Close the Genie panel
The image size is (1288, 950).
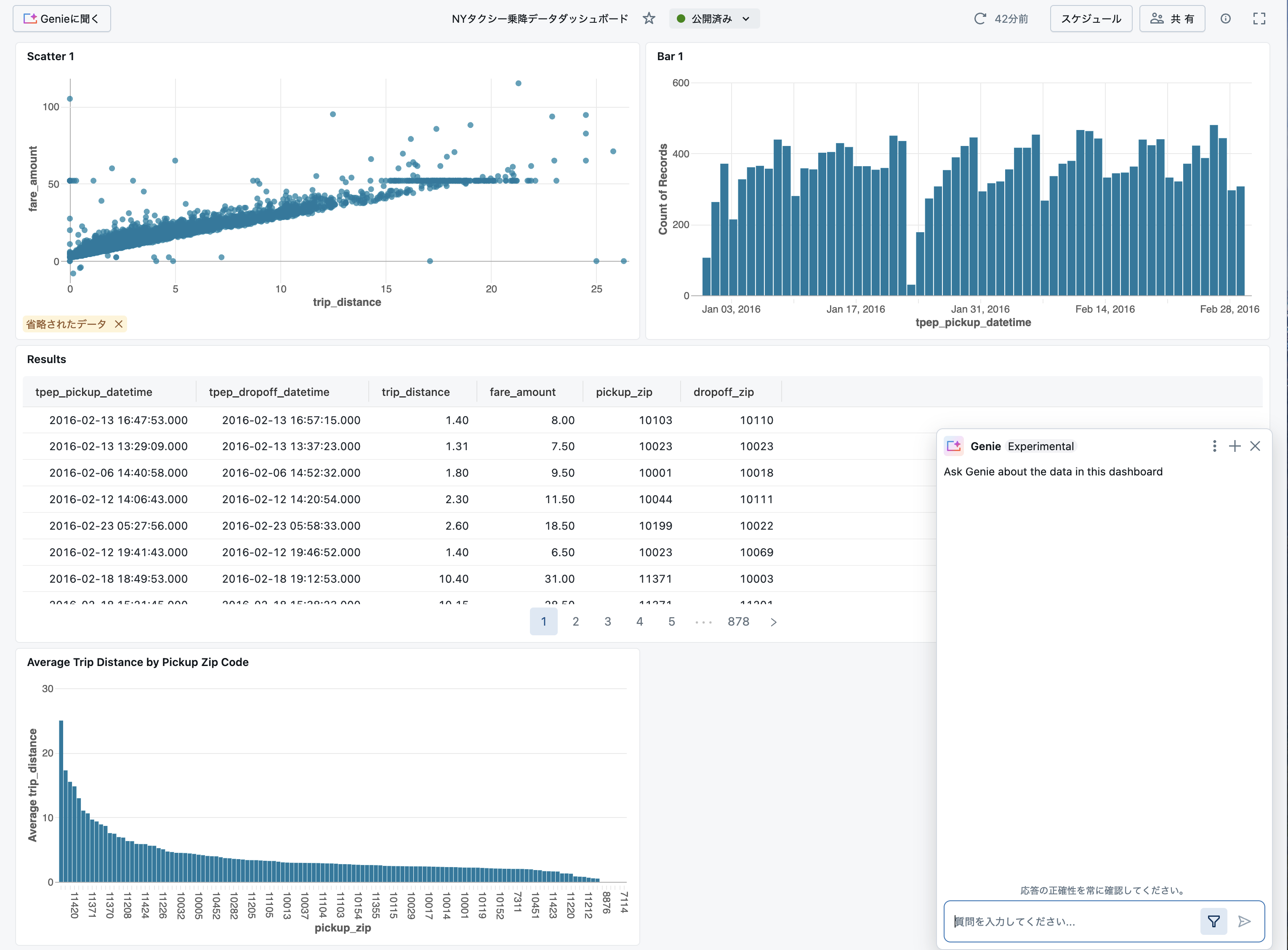pyautogui.click(x=1255, y=446)
